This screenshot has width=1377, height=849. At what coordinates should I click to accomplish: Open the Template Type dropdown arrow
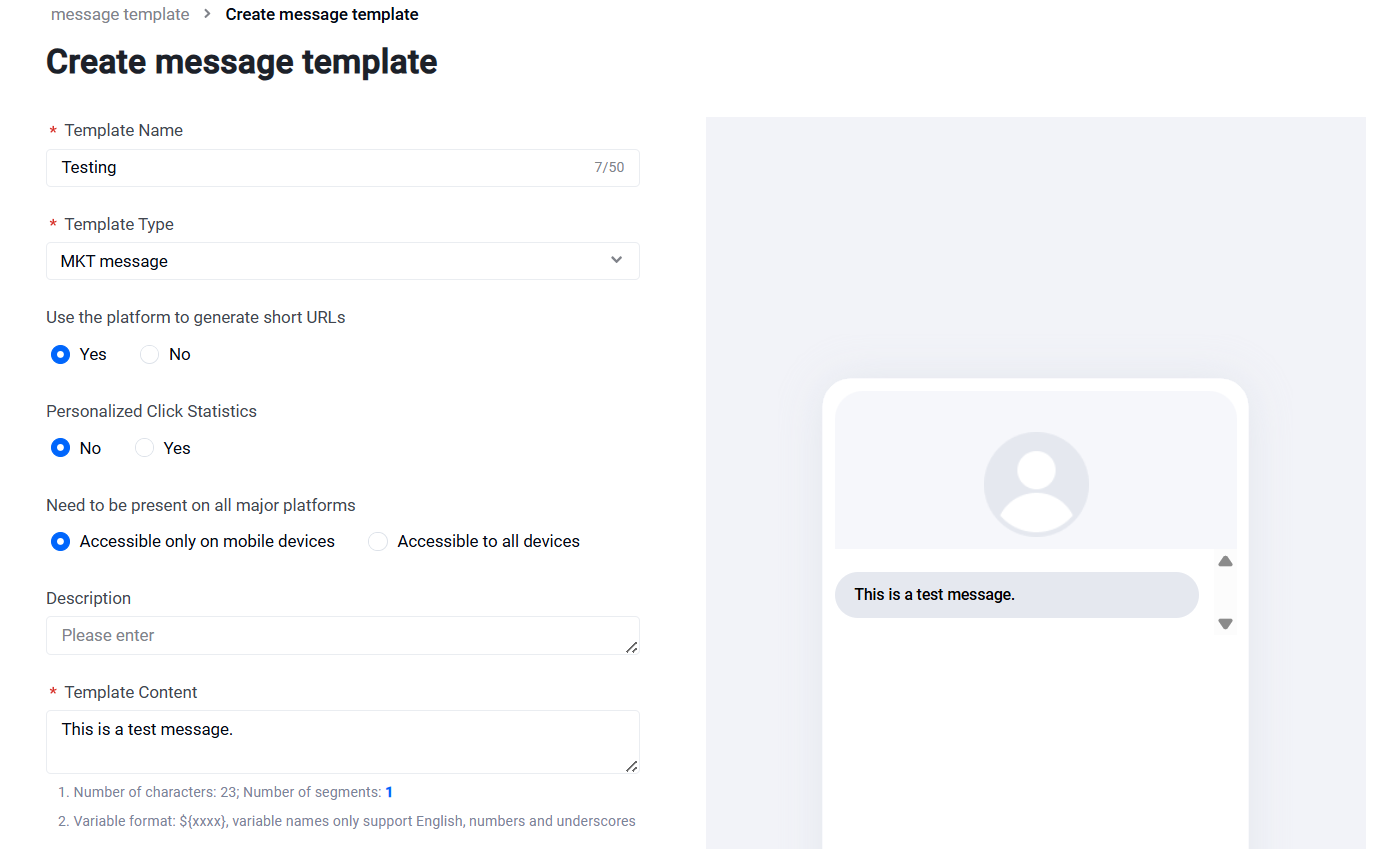(616, 260)
